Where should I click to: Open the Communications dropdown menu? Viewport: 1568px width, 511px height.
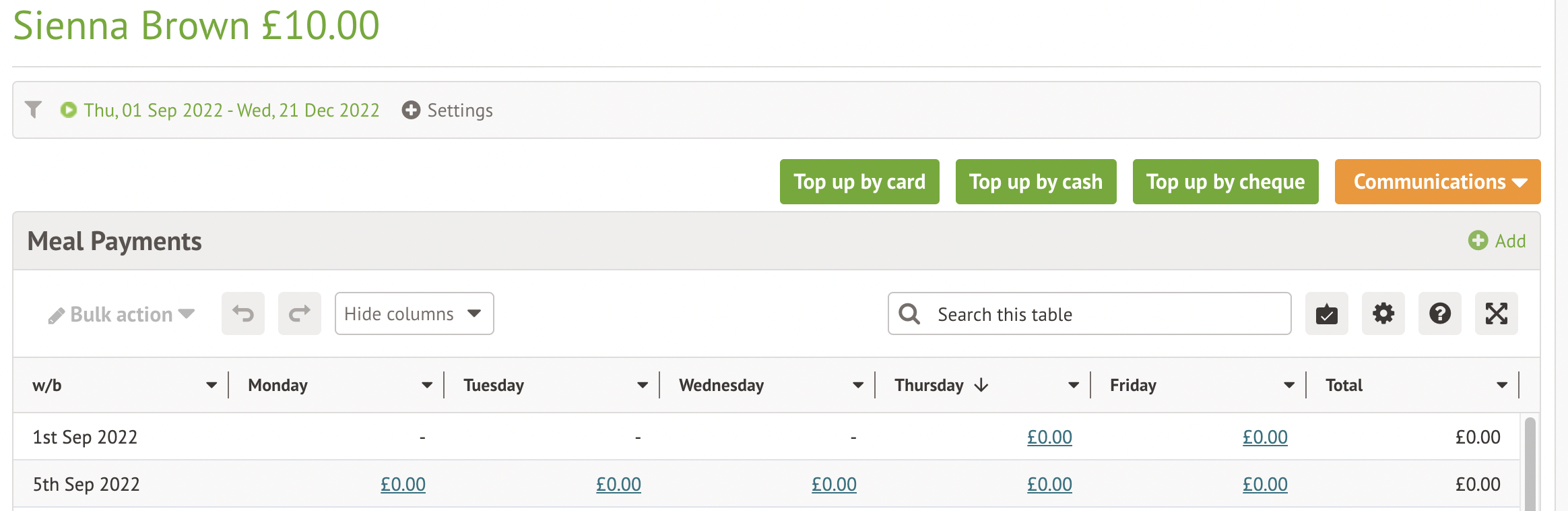[x=1437, y=181]
